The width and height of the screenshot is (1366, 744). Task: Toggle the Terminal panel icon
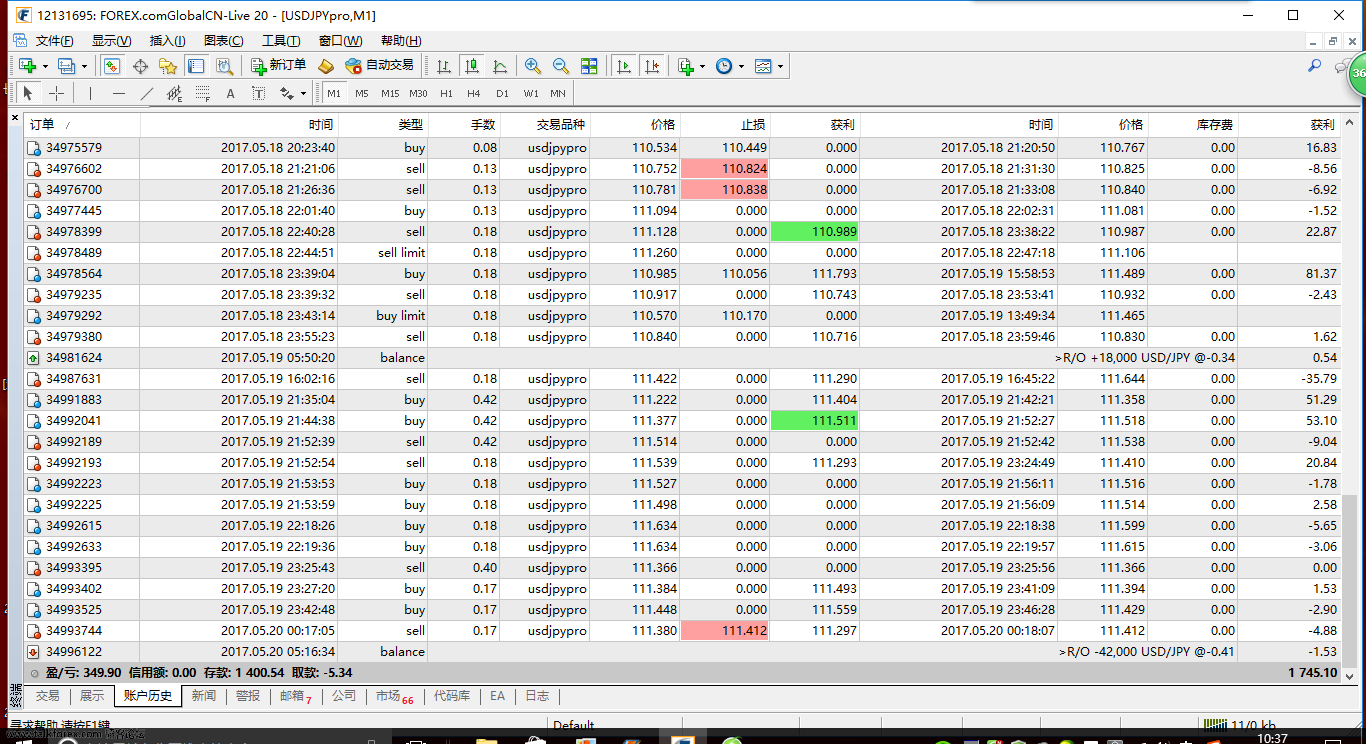tap(196, 66)
